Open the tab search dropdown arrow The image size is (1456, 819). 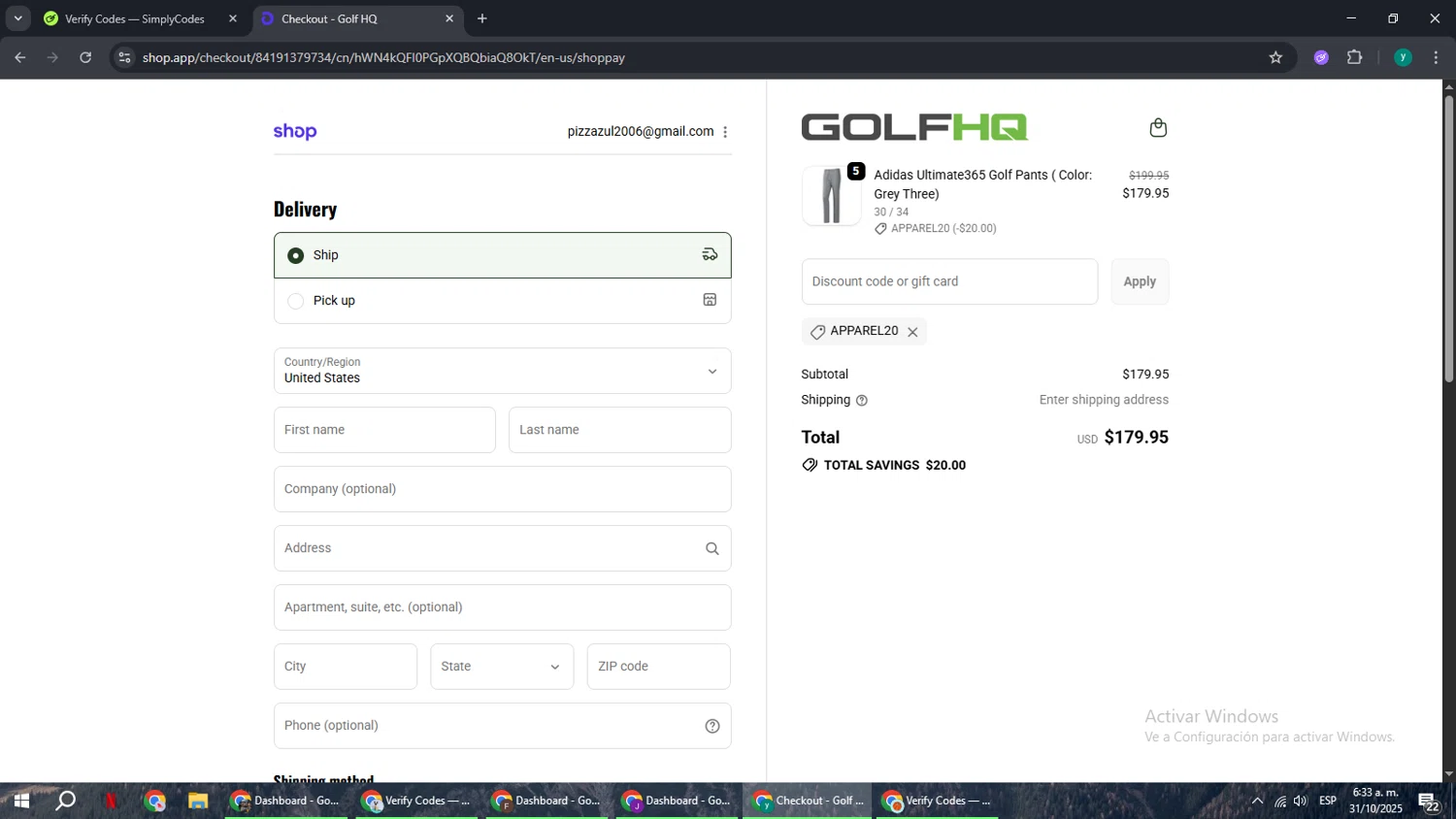17,18
